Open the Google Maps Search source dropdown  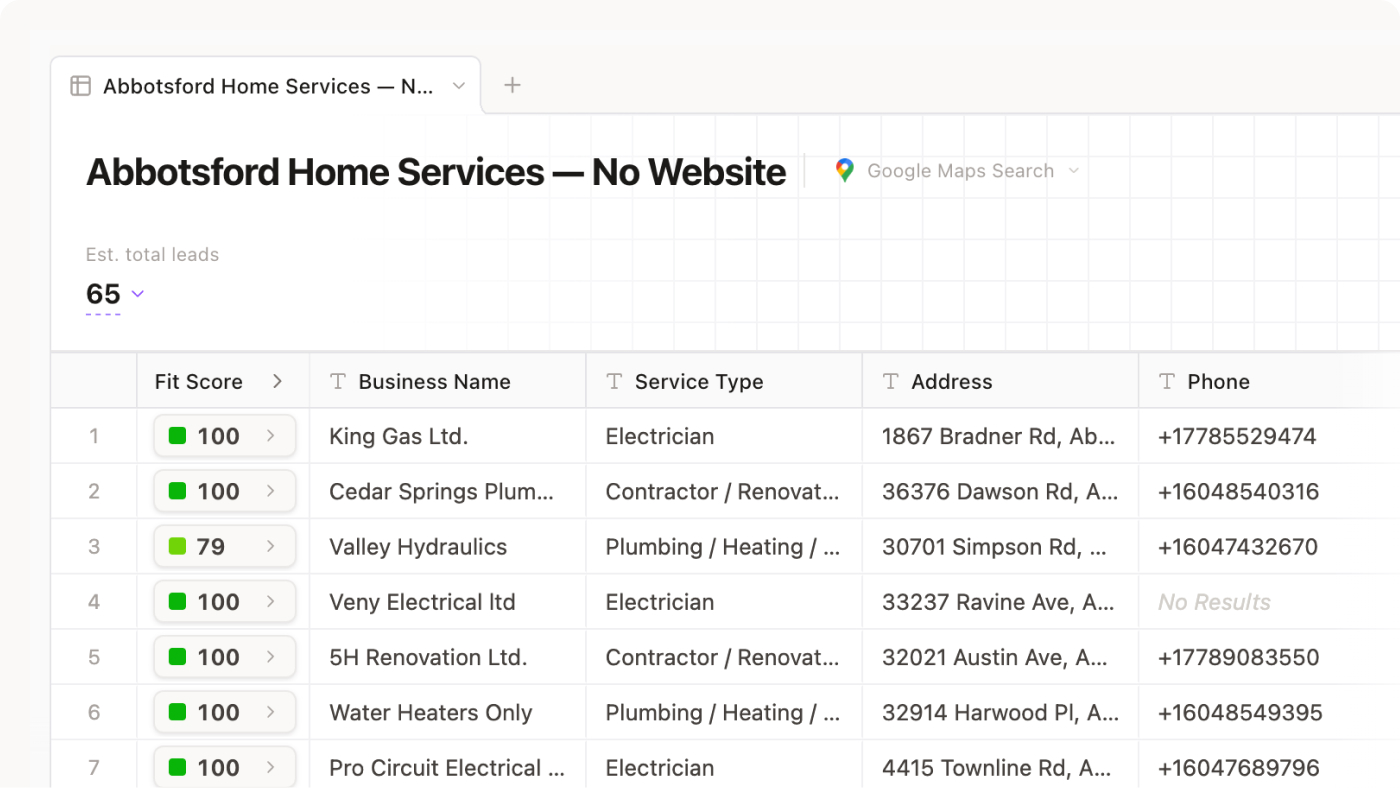[x=1074, y=171]
